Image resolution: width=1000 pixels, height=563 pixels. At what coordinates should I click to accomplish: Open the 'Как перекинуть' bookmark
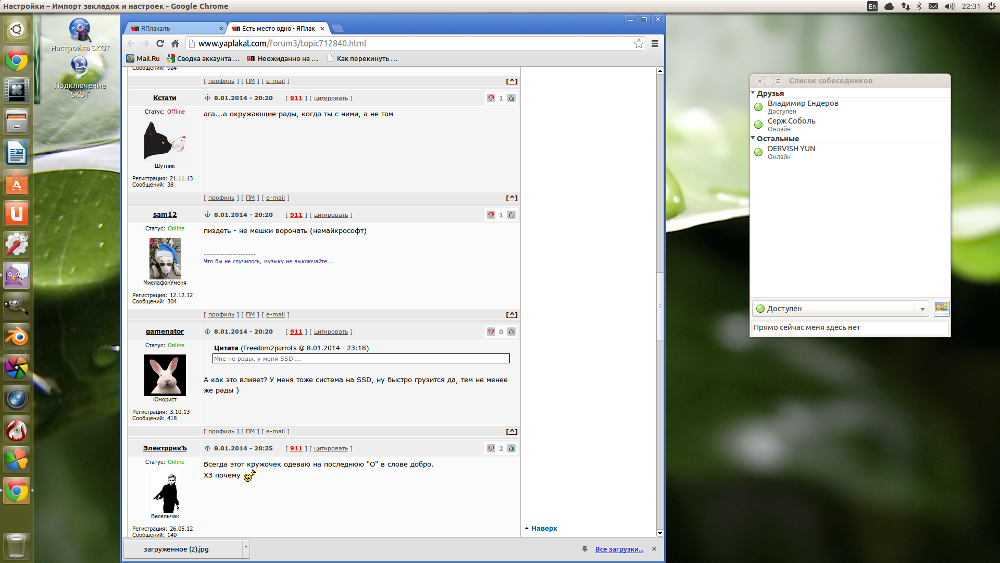click(362, 59)
